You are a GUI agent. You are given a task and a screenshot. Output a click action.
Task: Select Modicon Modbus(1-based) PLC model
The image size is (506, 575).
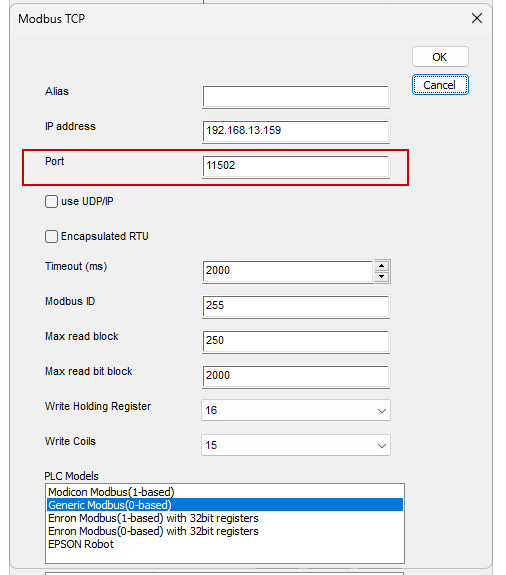coord(111,492)
